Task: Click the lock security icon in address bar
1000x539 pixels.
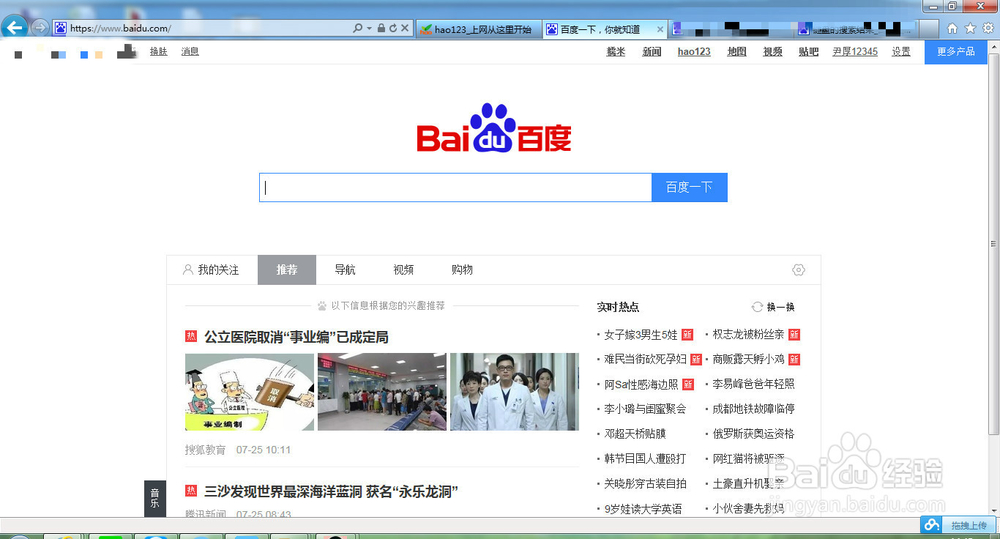Action: click(381, 28)
